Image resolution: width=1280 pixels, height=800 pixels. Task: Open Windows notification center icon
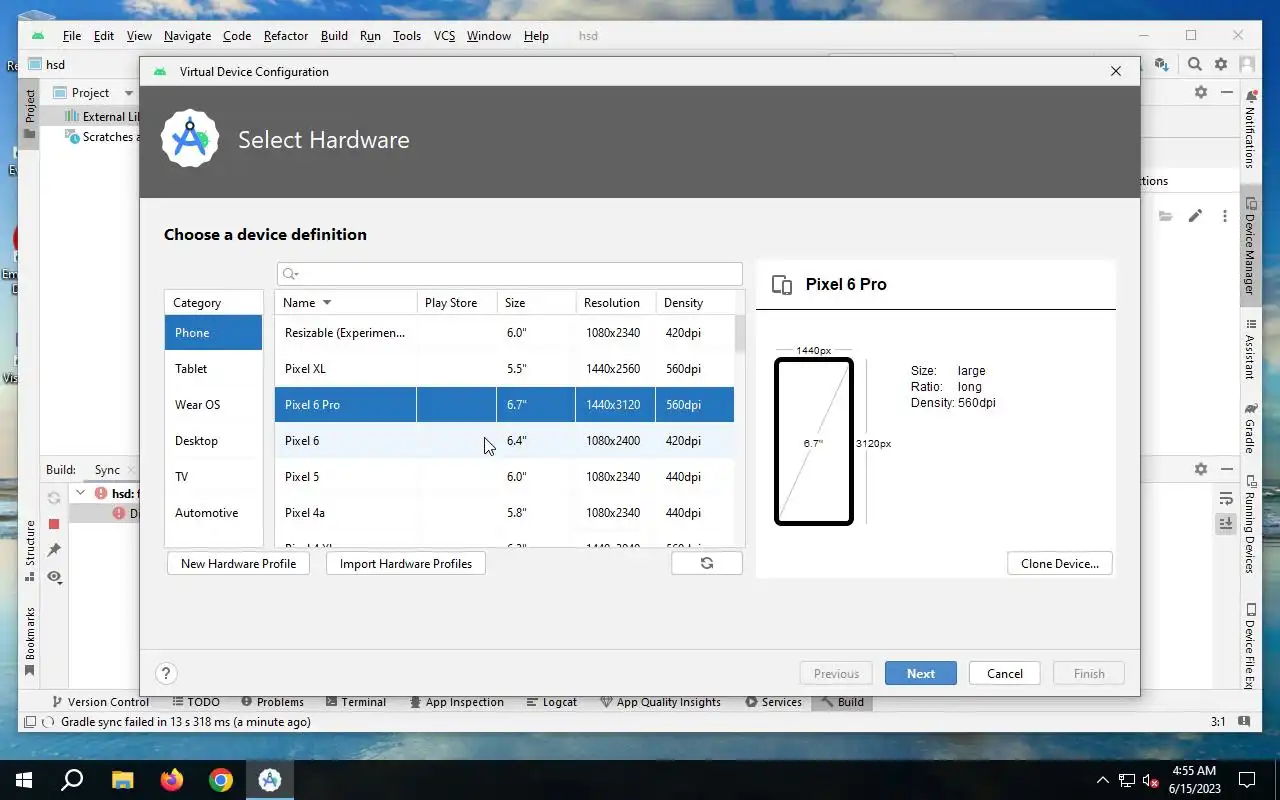pos(1247,780)
